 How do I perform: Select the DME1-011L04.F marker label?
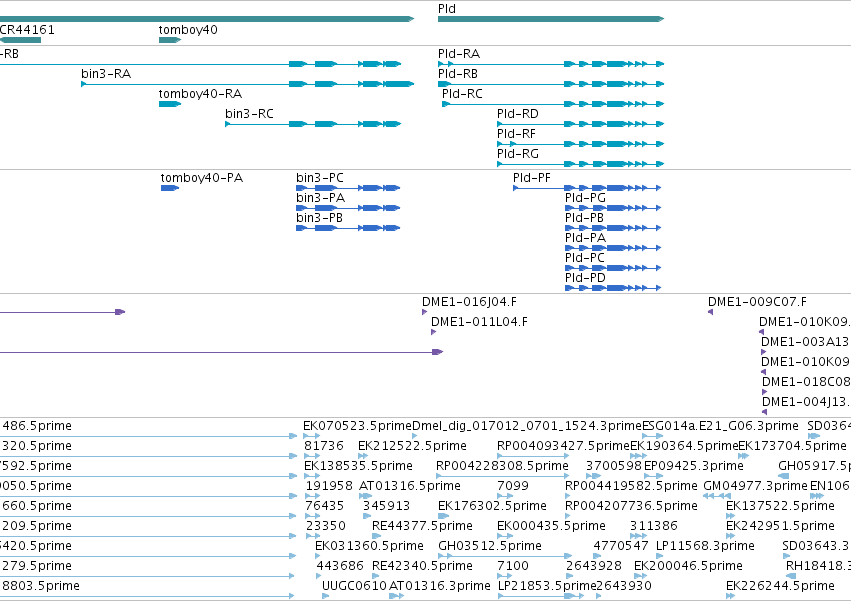[x=479, y=322]
